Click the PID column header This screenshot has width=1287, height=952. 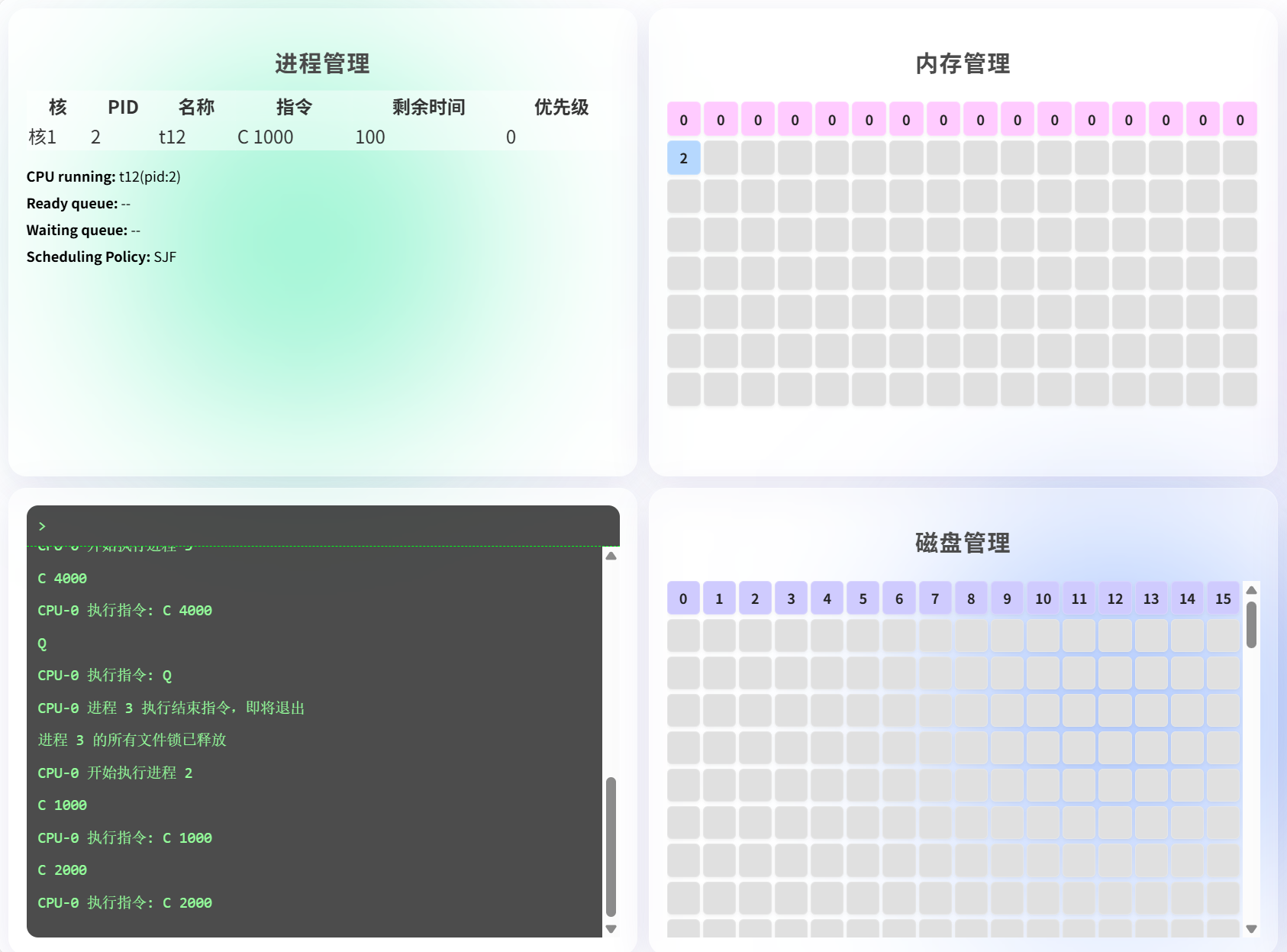click(123, 107)
